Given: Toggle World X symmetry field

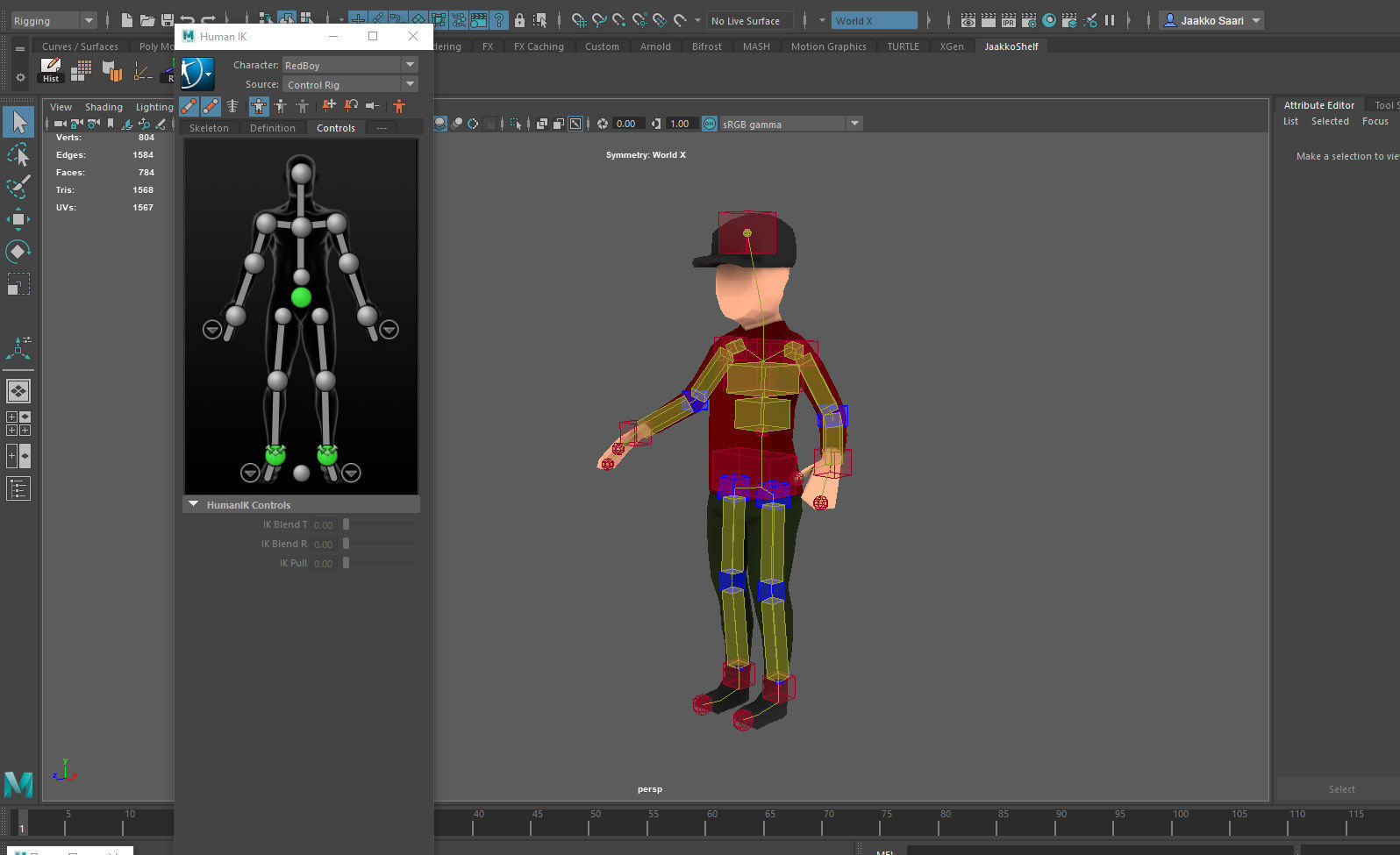Looking at the screenshot, I should coord(874,20).
